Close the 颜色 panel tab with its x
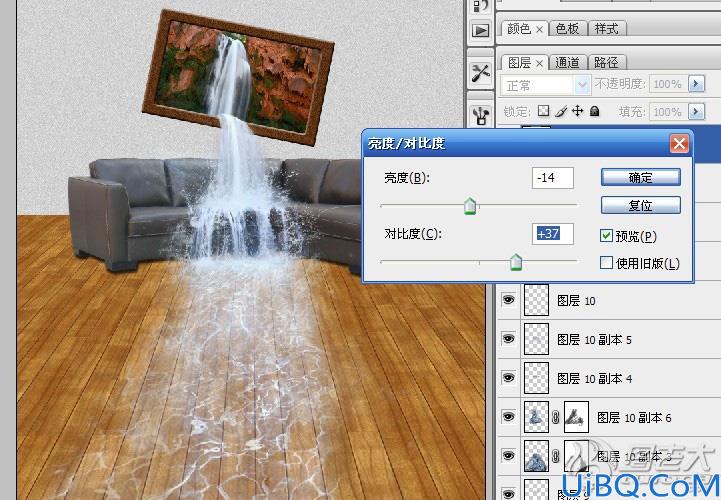This screenshot has height=500, width=721. (x=539, y=29)
